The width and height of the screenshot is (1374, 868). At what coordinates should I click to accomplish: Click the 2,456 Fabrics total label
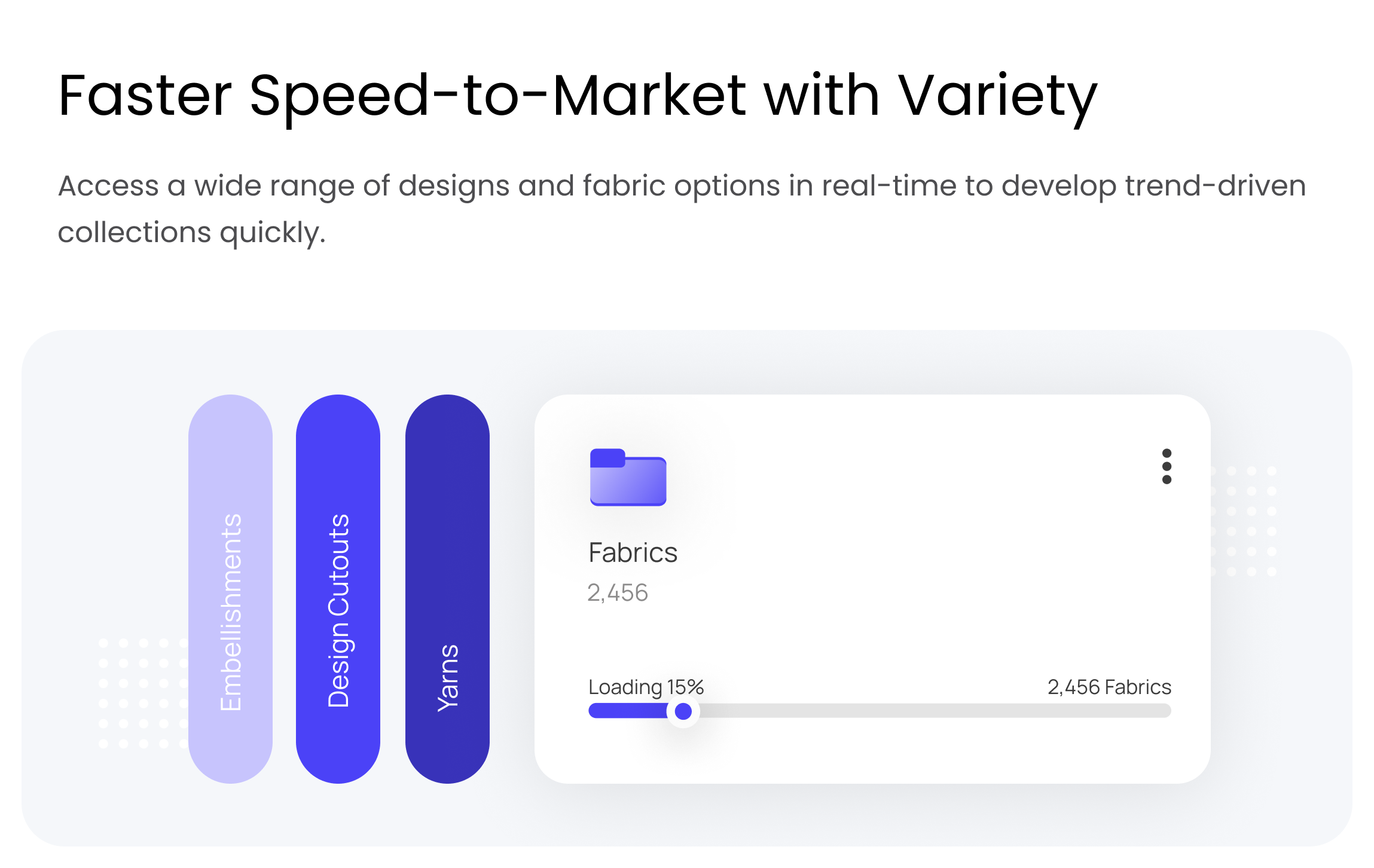pyautogui.click(x=1109, y=687)
